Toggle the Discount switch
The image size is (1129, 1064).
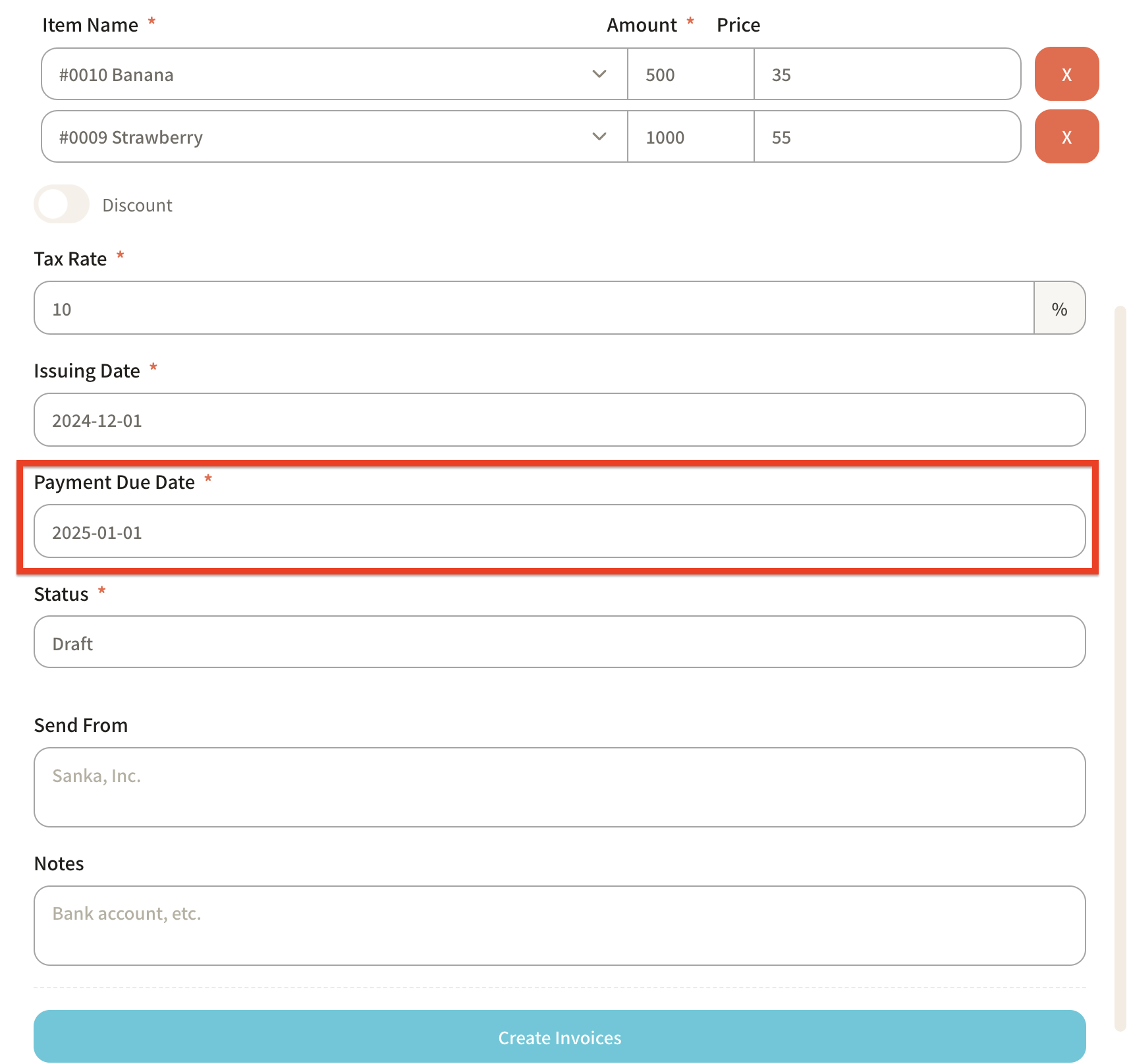[x=61, y=204]
